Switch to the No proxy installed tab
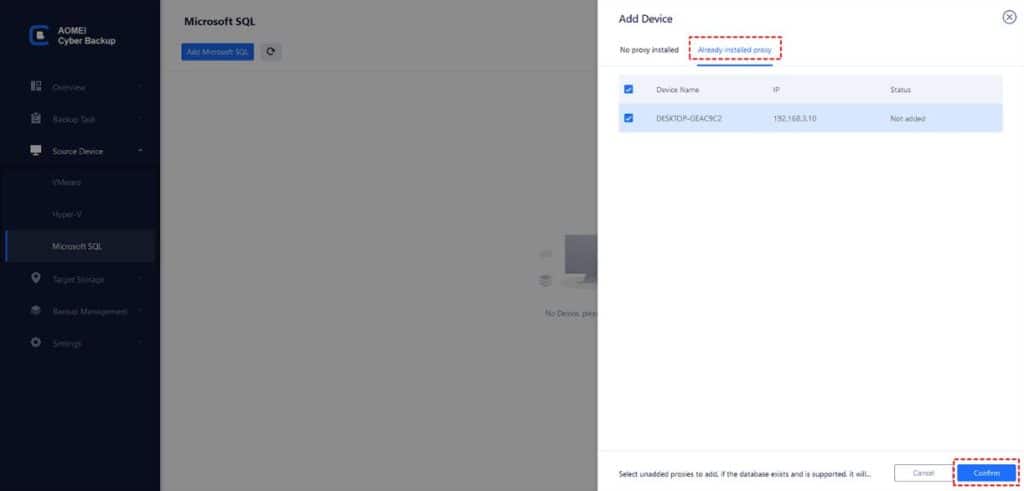The height and width of the screenshot is (491, 1024). point(649,50)
